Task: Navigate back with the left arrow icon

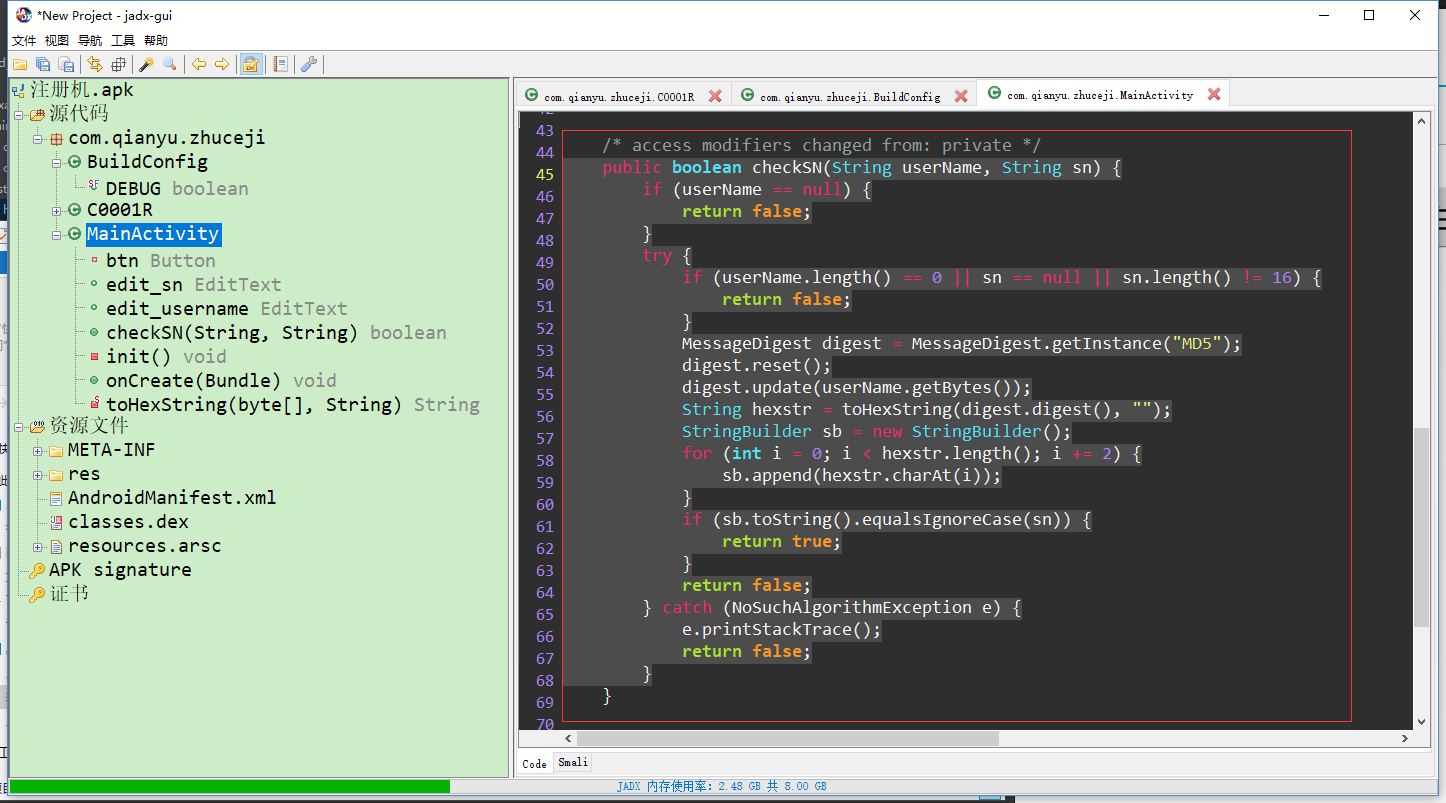Action: [199, 64]
